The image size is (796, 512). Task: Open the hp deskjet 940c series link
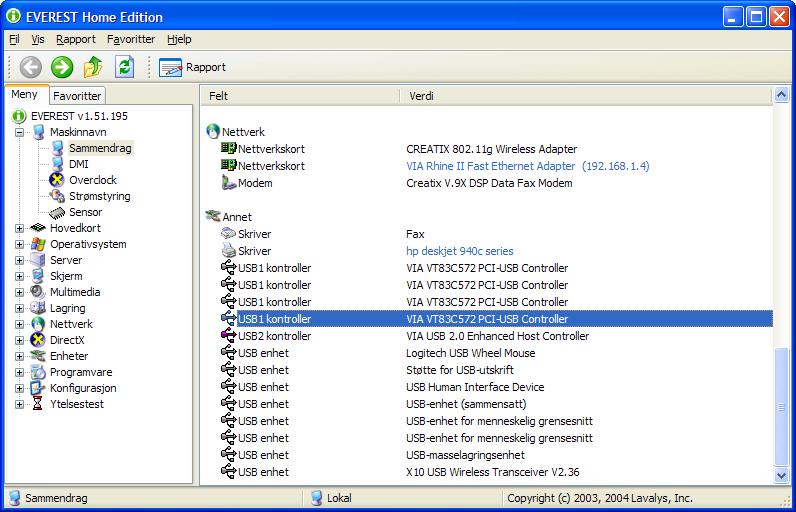(459, 251)
